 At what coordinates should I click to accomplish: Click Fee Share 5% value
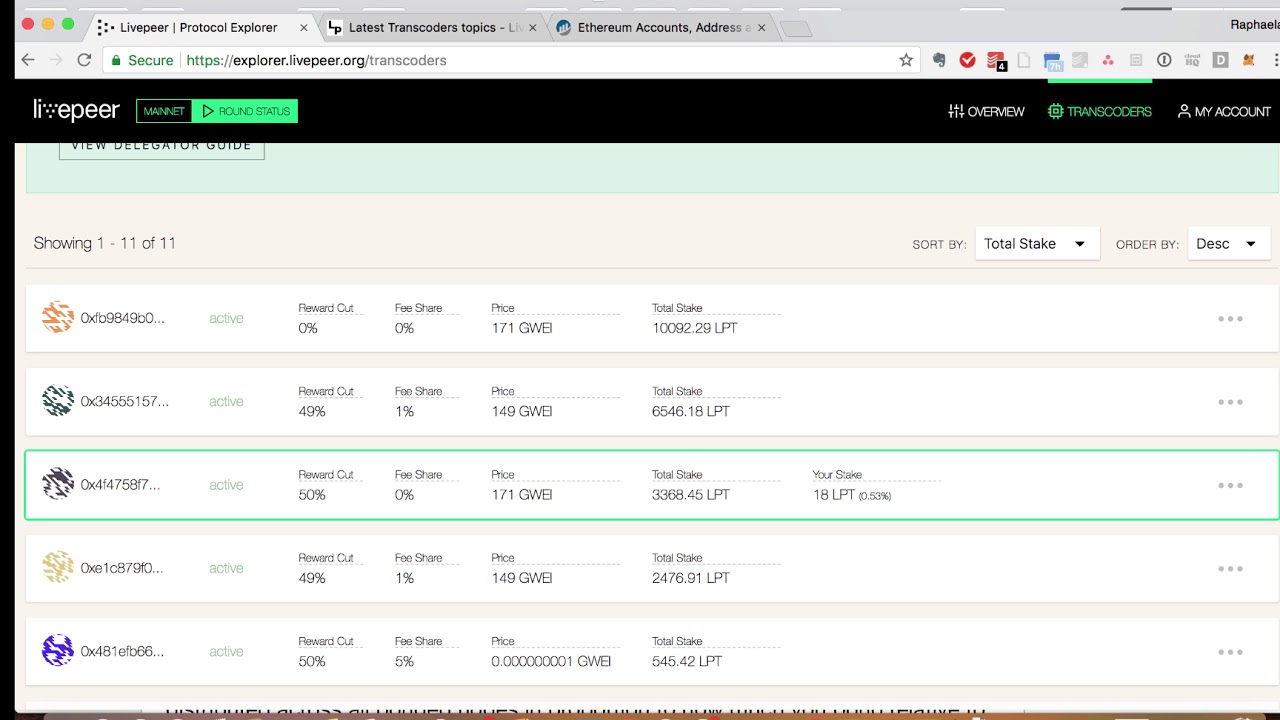click(x=404, y=661)
